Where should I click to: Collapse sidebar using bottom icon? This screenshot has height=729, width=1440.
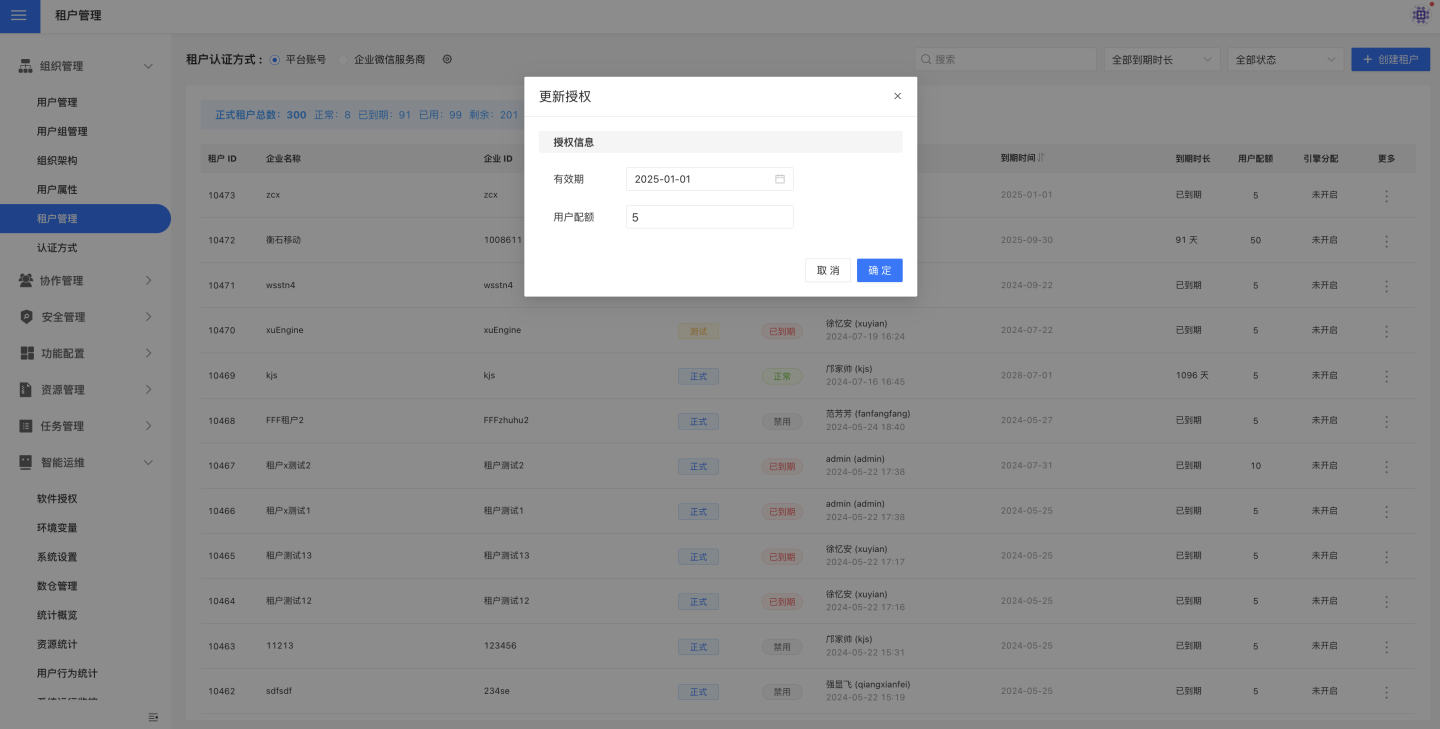[x=153, y=717]
